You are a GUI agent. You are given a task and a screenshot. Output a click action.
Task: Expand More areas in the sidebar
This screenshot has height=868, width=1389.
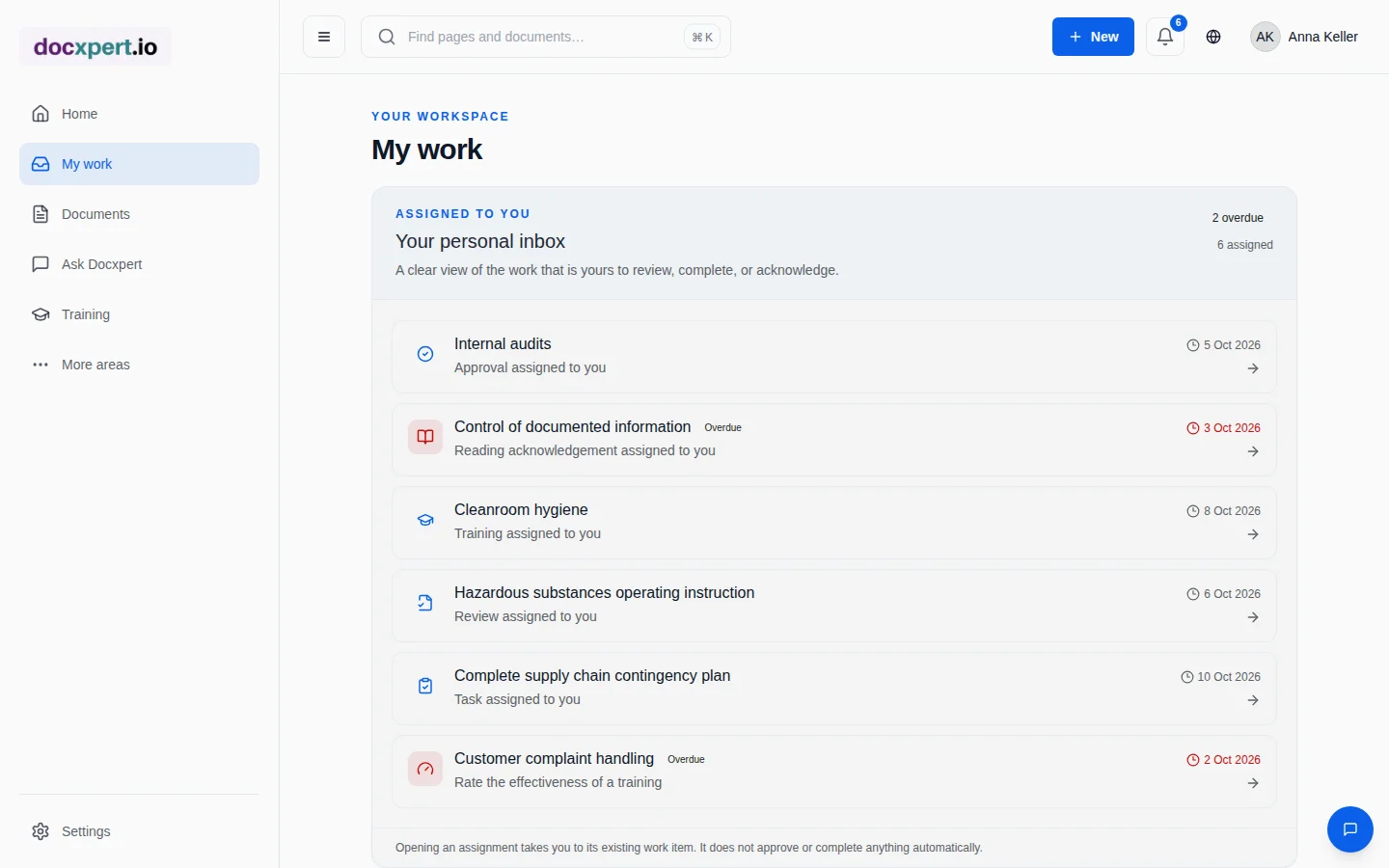pyautogui.click(x=139, y=365)
